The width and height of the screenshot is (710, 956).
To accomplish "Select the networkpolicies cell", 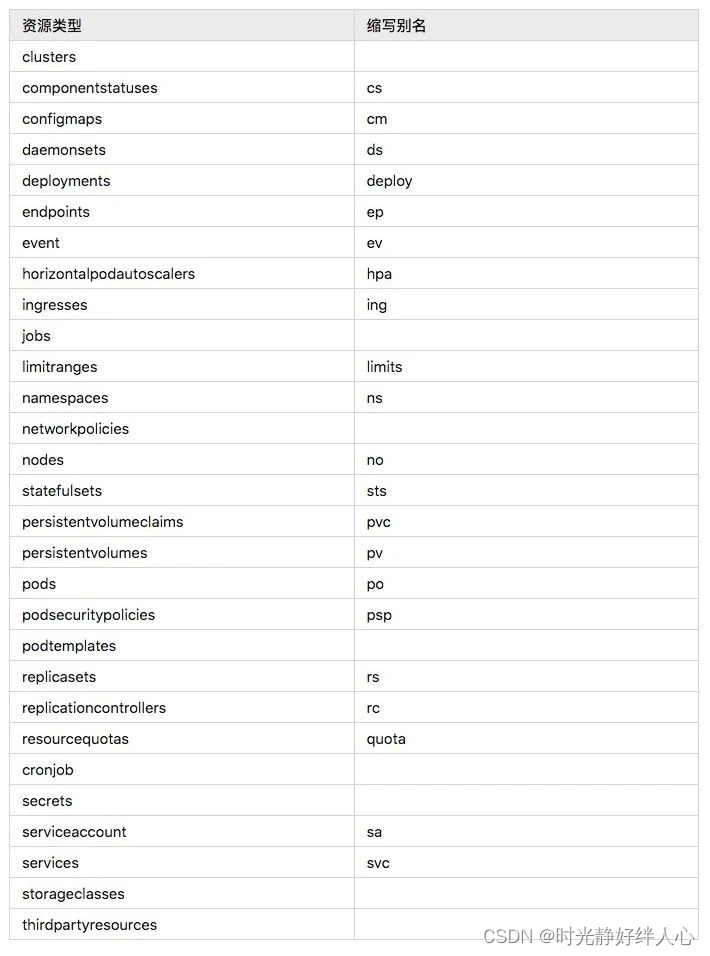I will coord(75,429).
